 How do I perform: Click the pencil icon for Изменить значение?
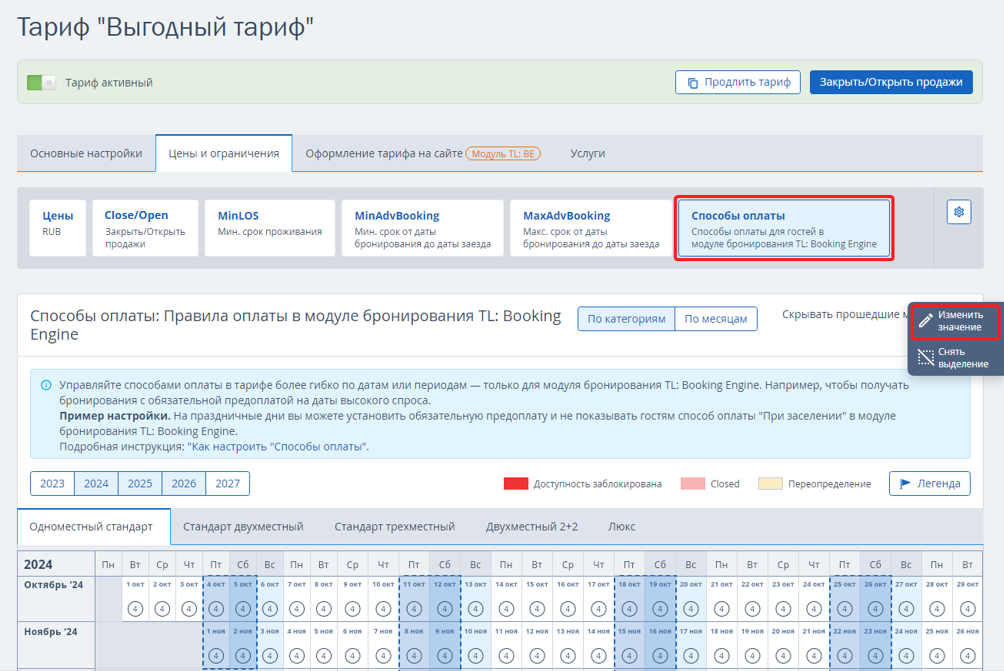point(926,321)
